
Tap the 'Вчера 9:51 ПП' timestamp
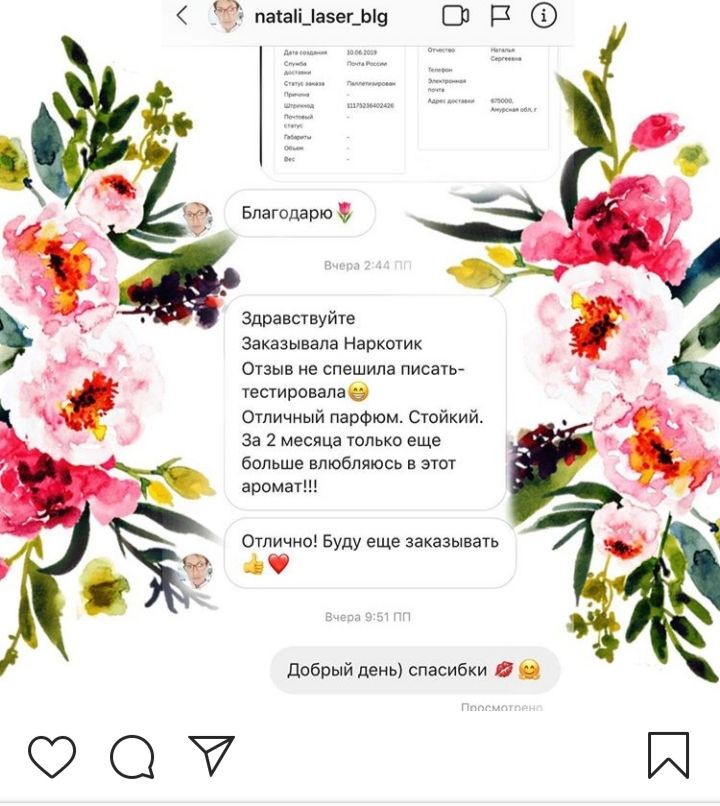[367, 616]
